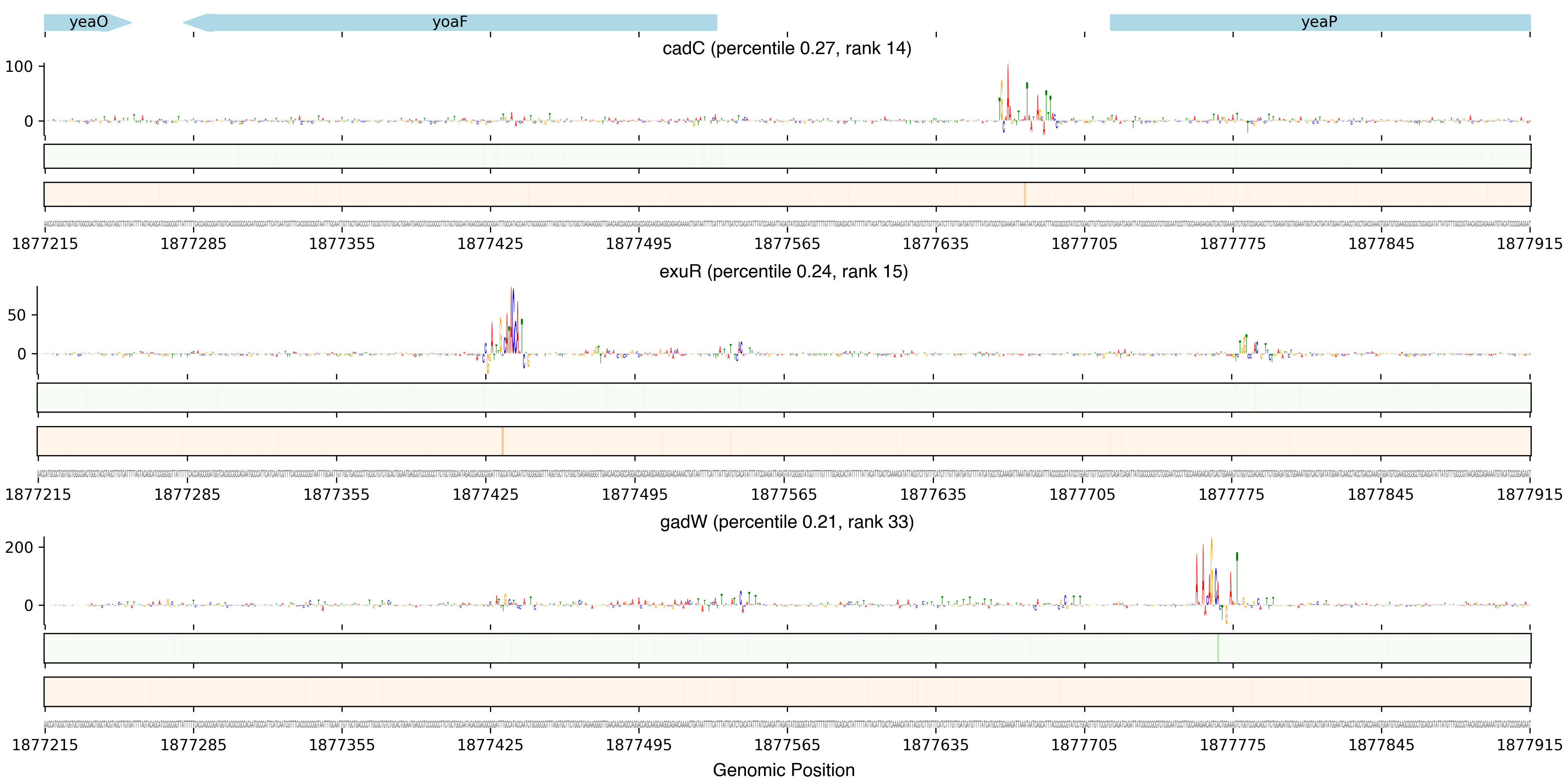Click the orange vertical line in exuR's orange strip
This screenshot has height=784, width=1568.
[x=503, y=441]
